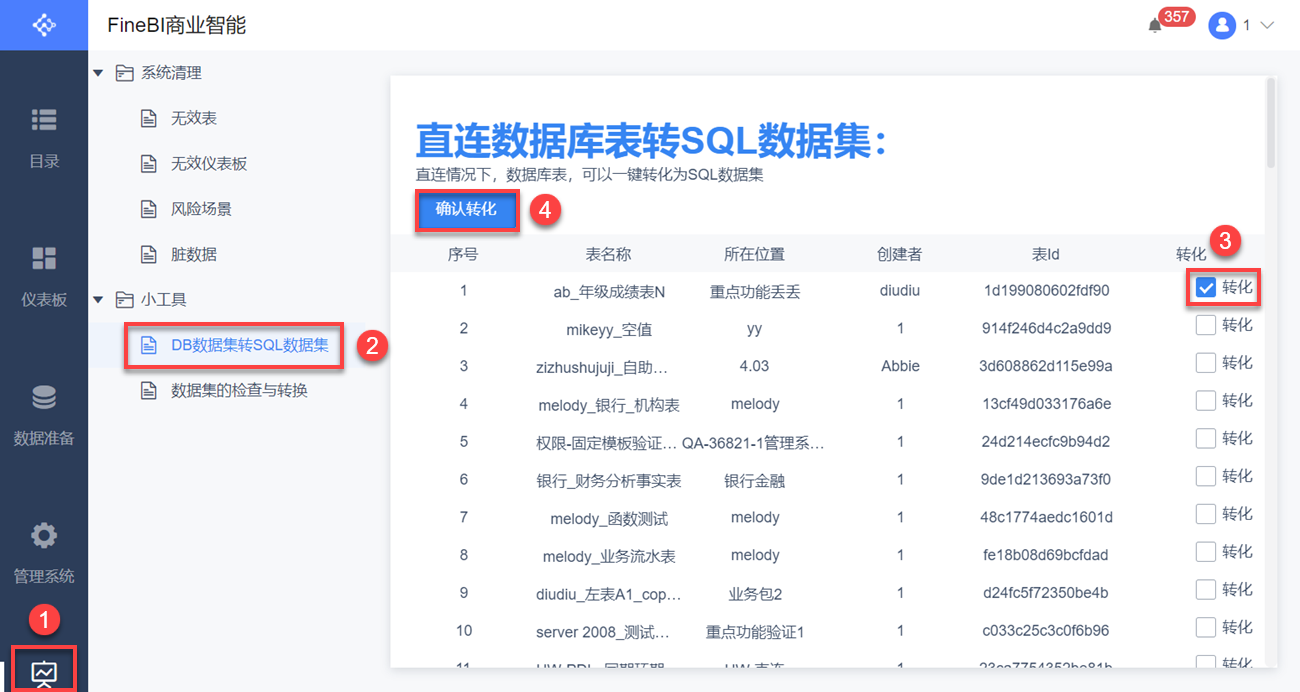Click the document icon beside 无效表
This screenshot has width=1300, height=692.
149,118
